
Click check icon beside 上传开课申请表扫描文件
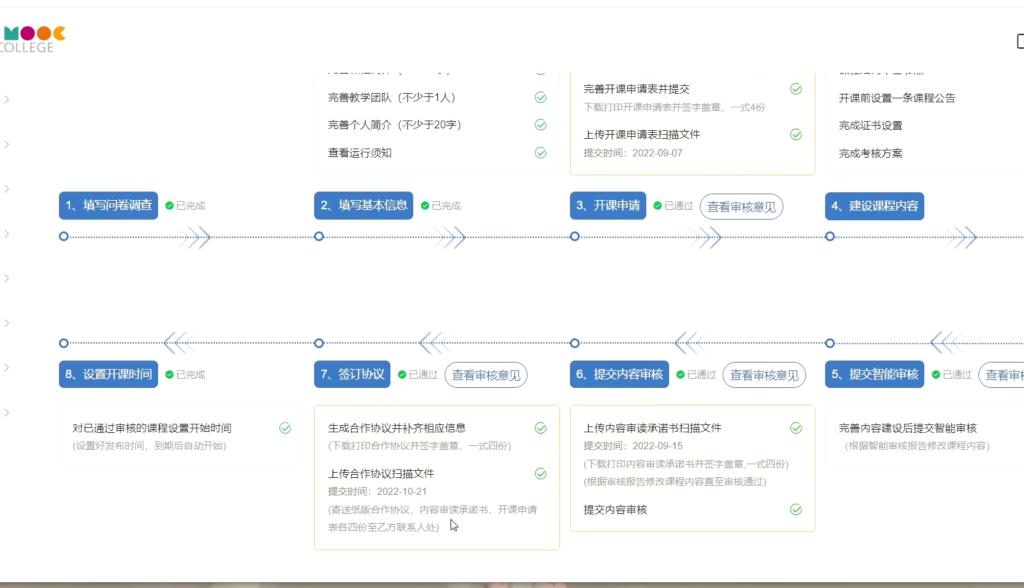click(796, 134)
